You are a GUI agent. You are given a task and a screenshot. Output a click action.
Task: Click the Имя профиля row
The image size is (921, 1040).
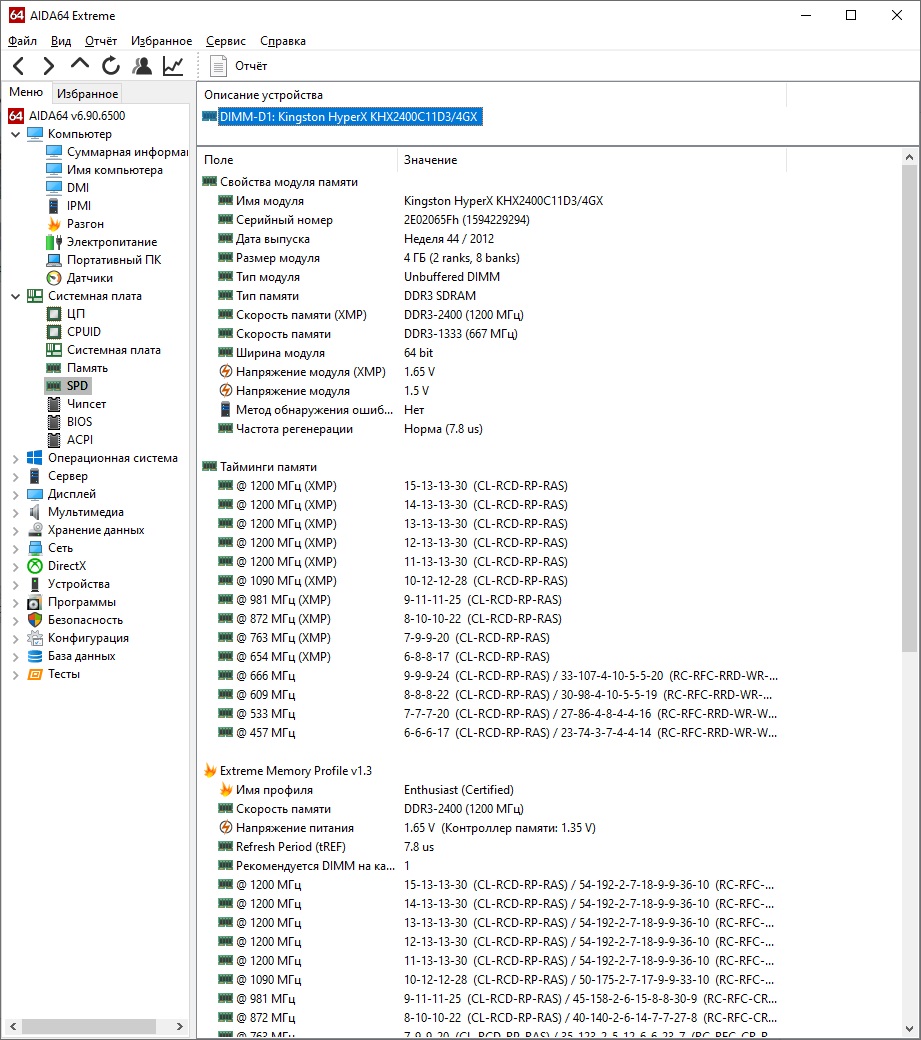pos(491,790)
